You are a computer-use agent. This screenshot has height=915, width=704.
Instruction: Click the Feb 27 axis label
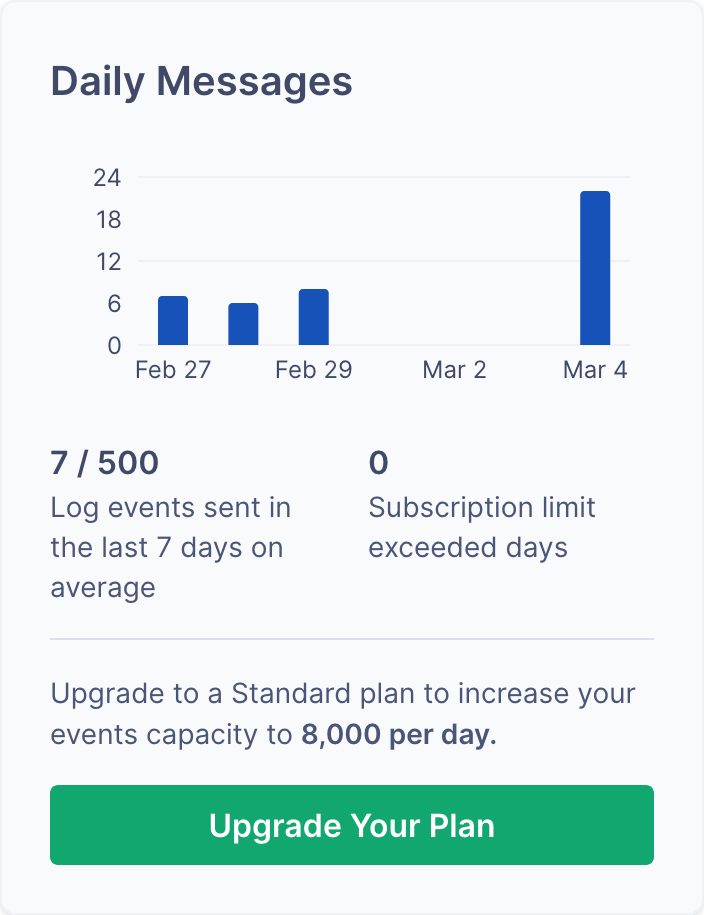tap(172, 369)
